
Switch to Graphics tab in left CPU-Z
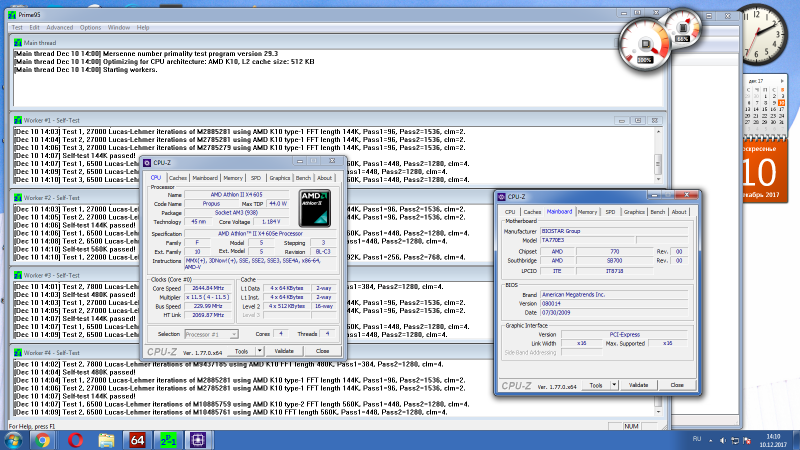point(280,178)
